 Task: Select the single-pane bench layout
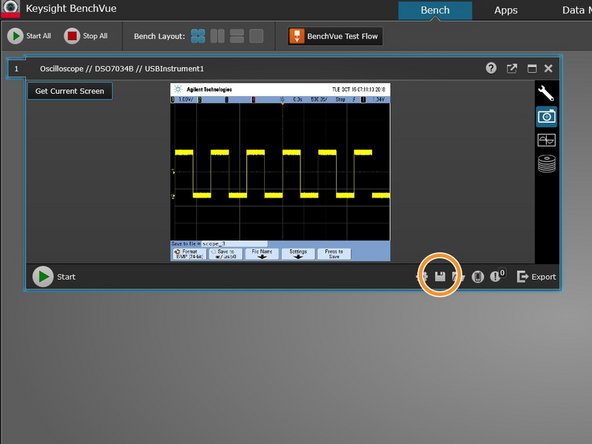(x=256, y=36)
